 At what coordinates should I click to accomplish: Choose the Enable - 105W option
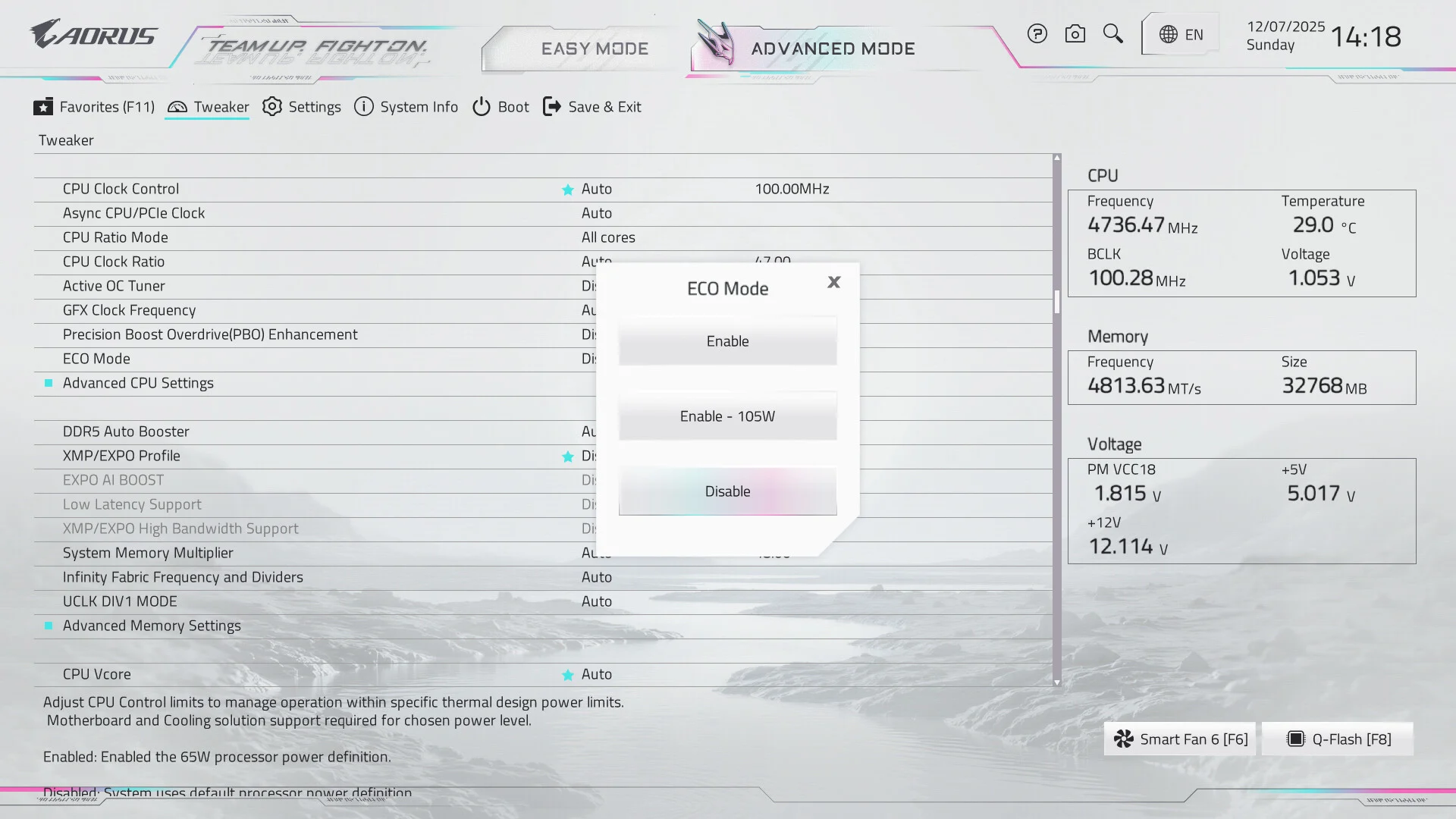[x=727, y=416]
